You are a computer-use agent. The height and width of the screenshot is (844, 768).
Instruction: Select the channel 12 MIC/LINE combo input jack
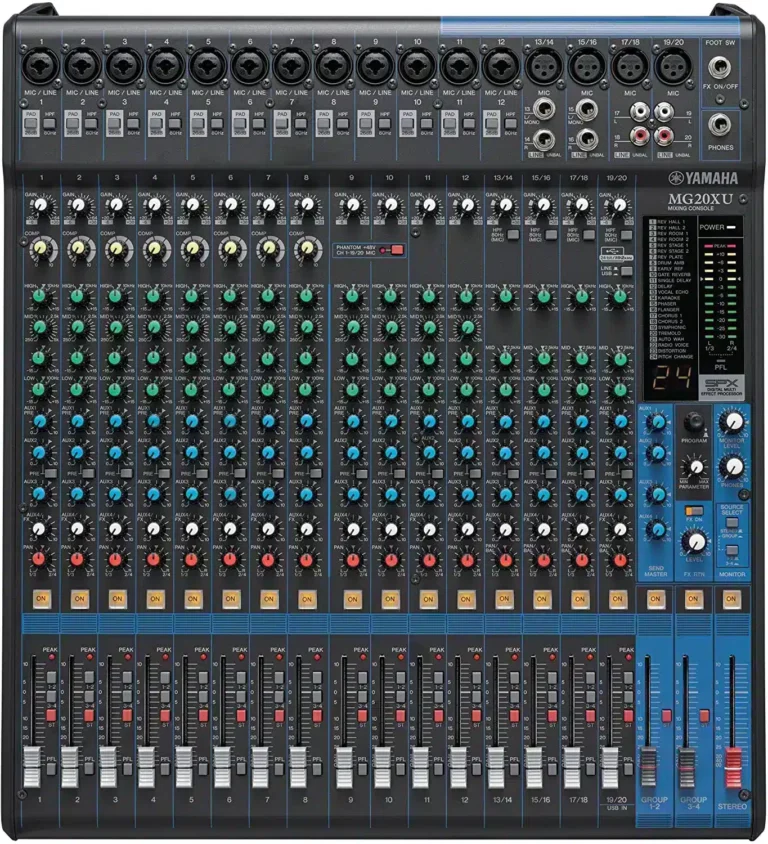click(501, 66)
